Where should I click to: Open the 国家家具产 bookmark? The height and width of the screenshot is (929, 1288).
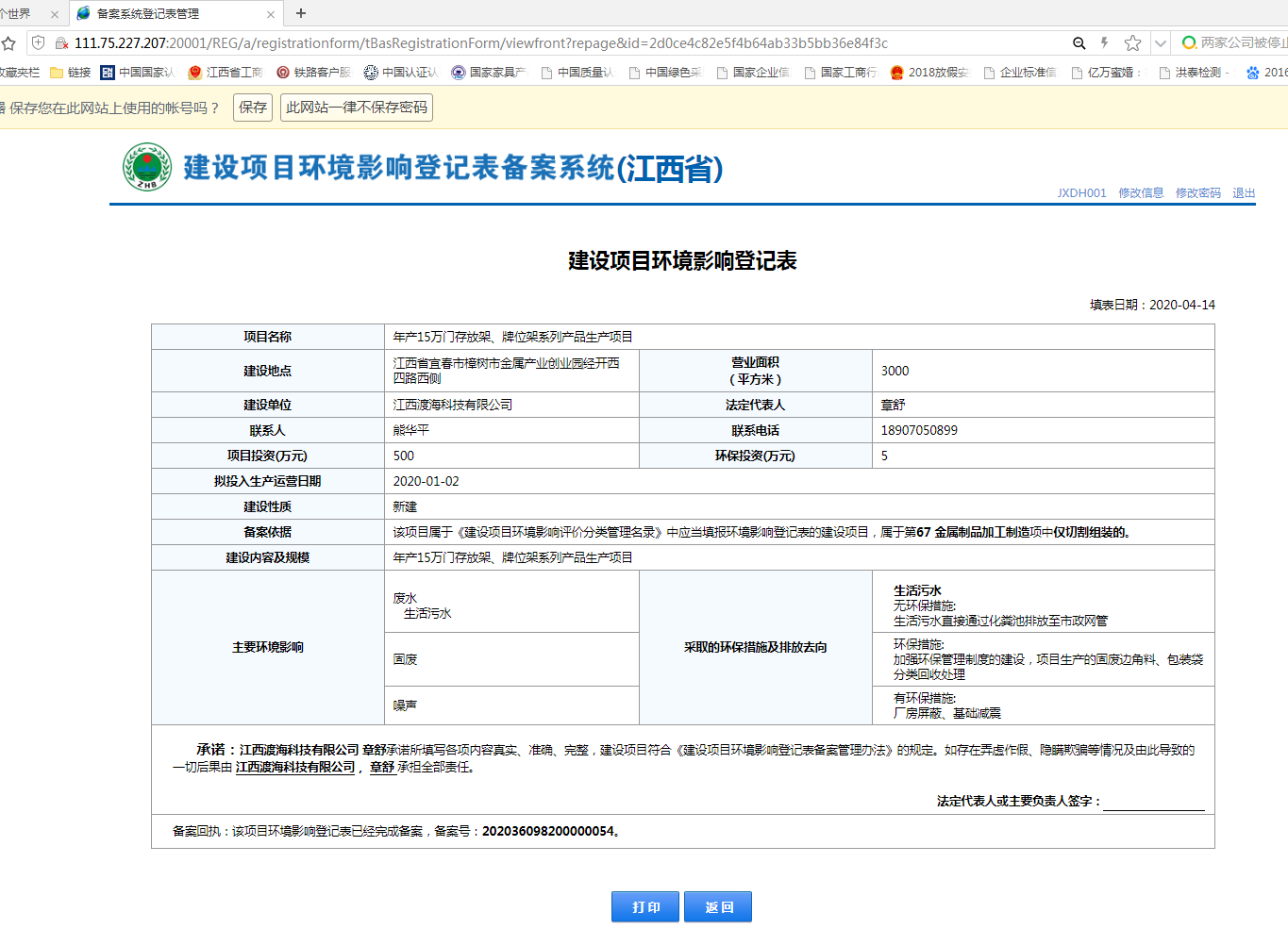click(489, 72)
